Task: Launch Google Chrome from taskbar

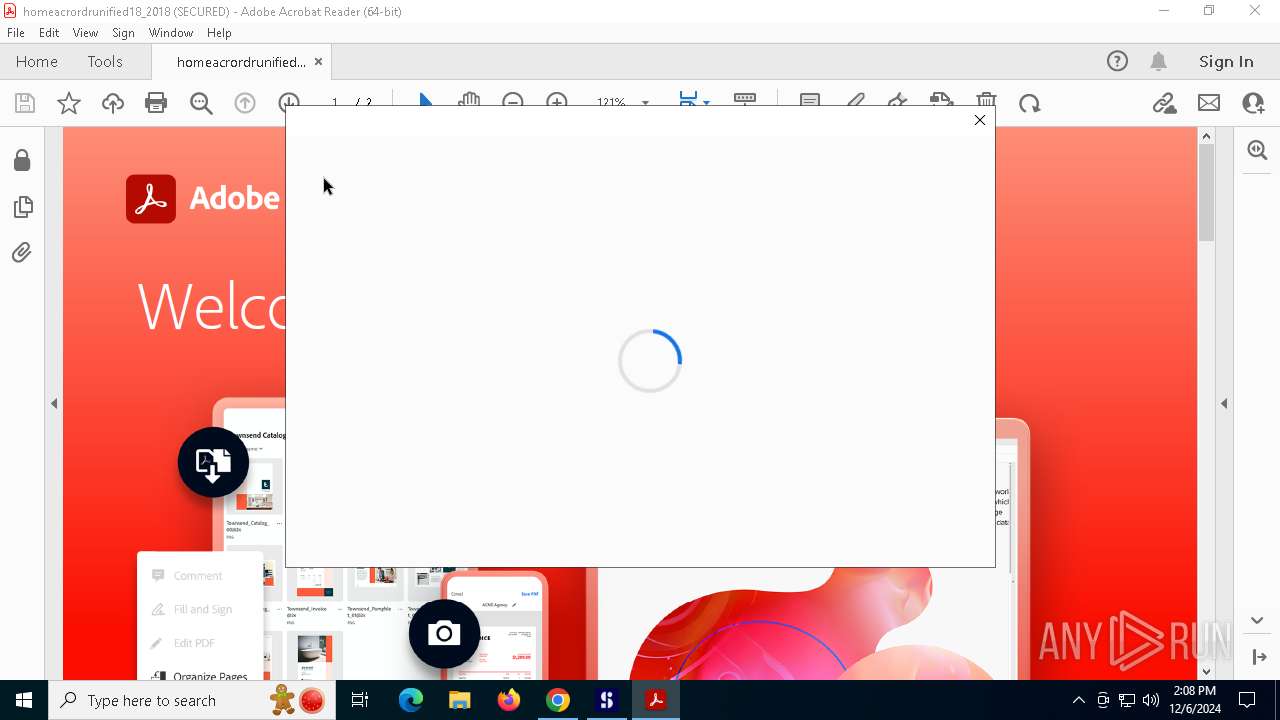Action: click(x=558, y=700)
